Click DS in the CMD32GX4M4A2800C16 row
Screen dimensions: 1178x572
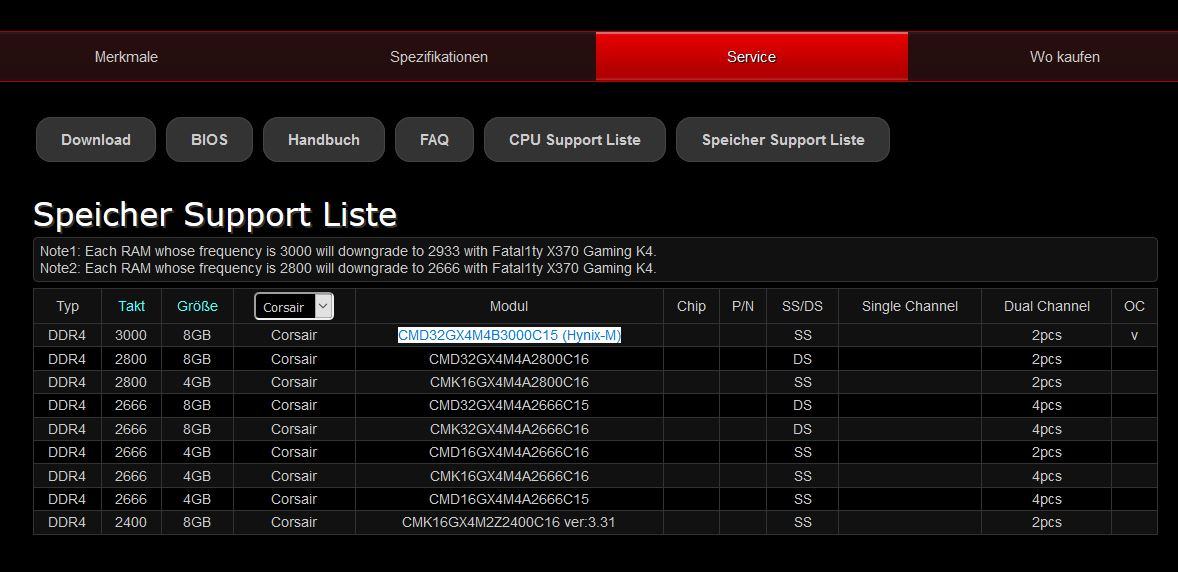[x=802, y=359]
